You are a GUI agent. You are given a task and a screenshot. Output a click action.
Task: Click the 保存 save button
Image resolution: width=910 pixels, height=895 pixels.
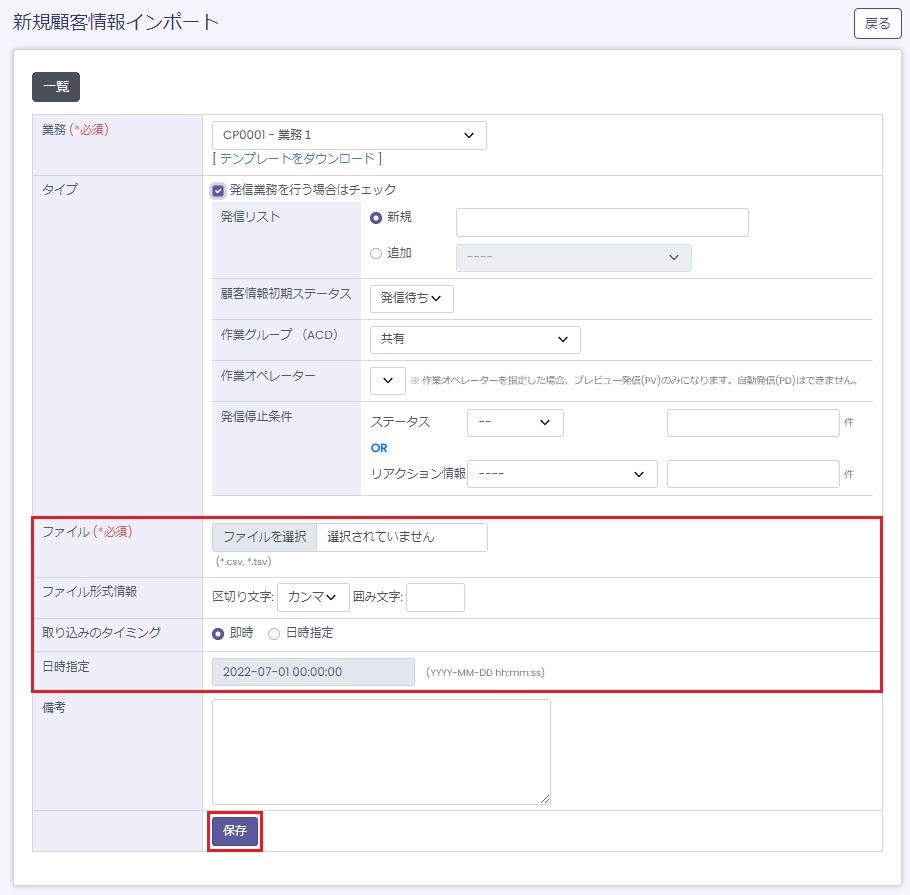point(235,830)
